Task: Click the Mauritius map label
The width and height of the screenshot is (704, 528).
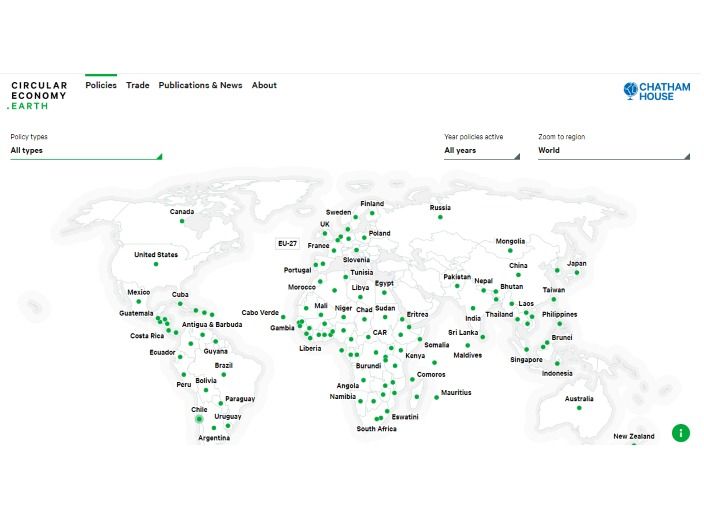Action: click(x=456, y=392)
